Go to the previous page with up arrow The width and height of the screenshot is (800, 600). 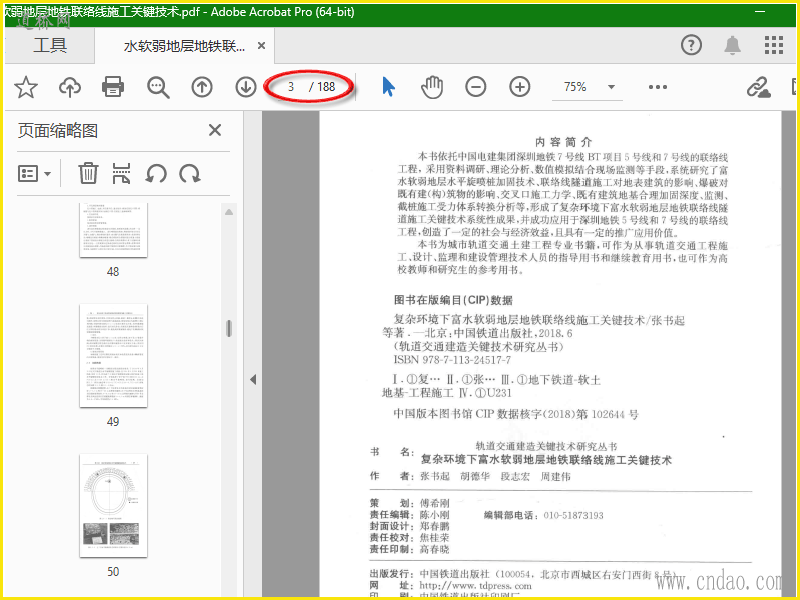point(202,87)
